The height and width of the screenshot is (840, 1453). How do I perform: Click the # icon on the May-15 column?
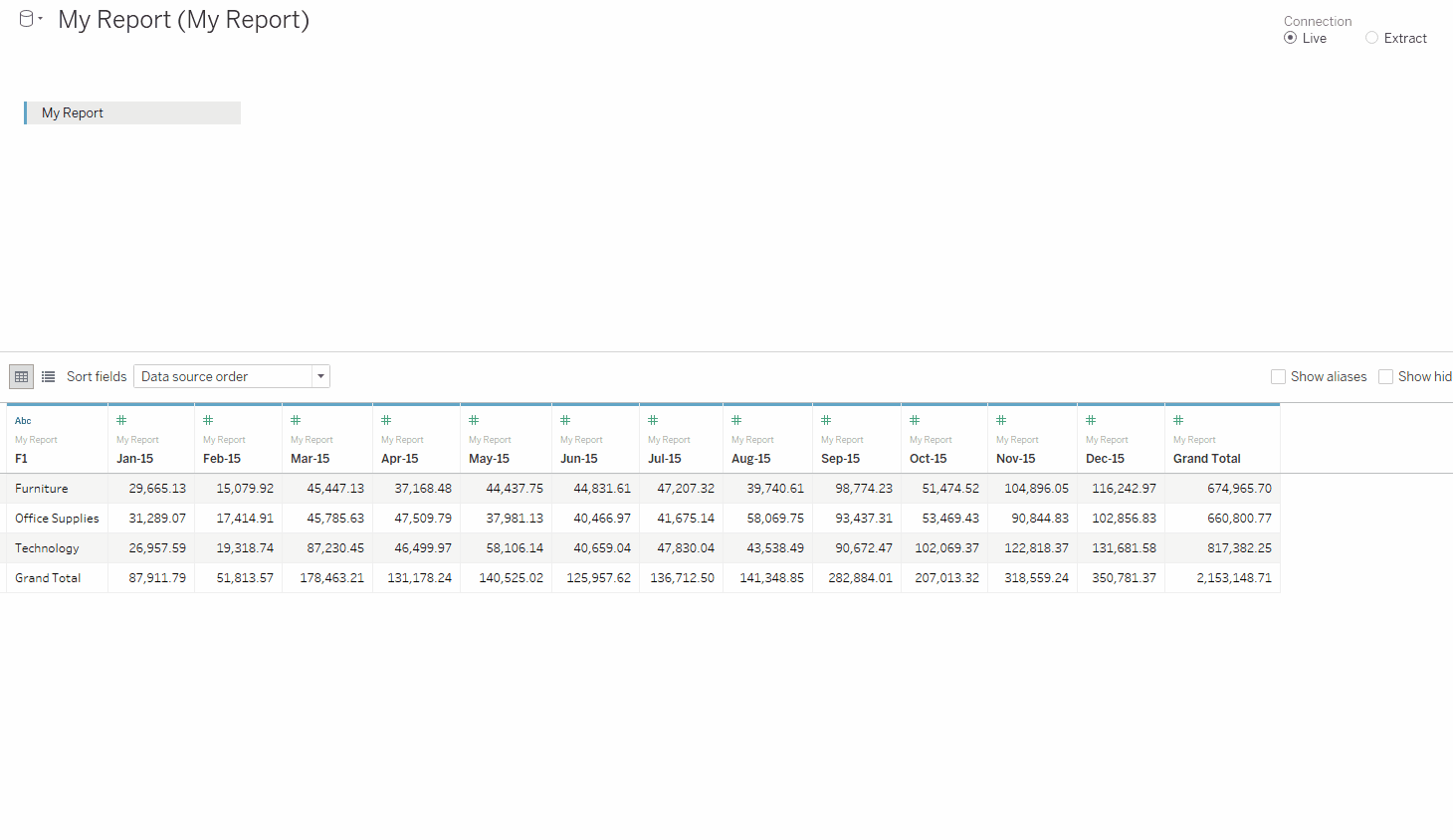click(474, 420)
